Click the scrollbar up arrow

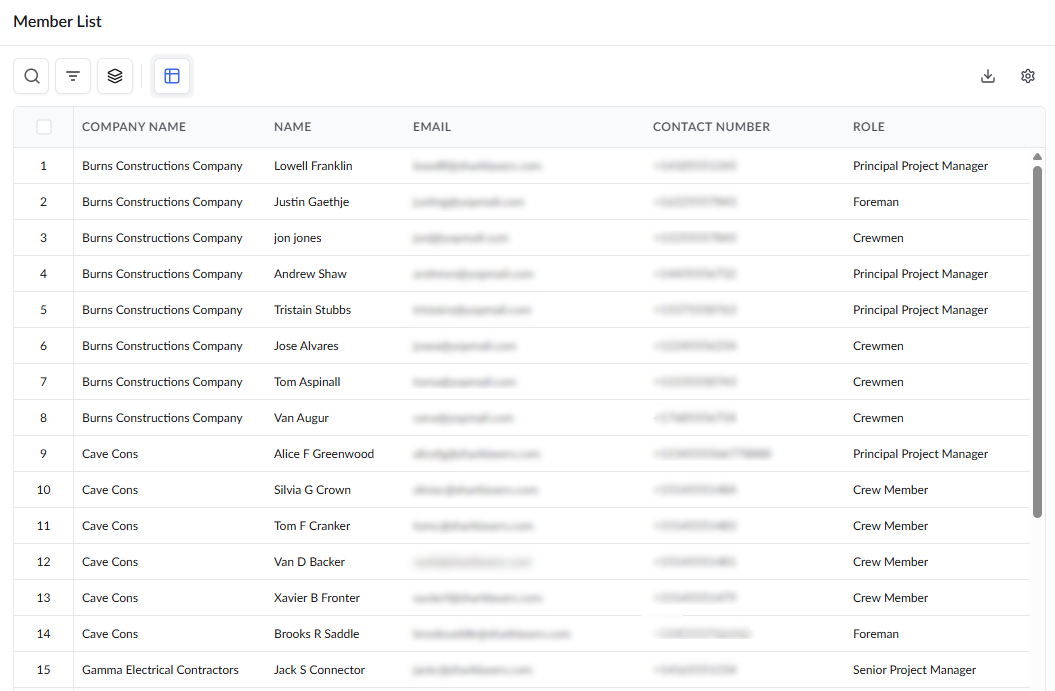click(x=1038, y=157)
